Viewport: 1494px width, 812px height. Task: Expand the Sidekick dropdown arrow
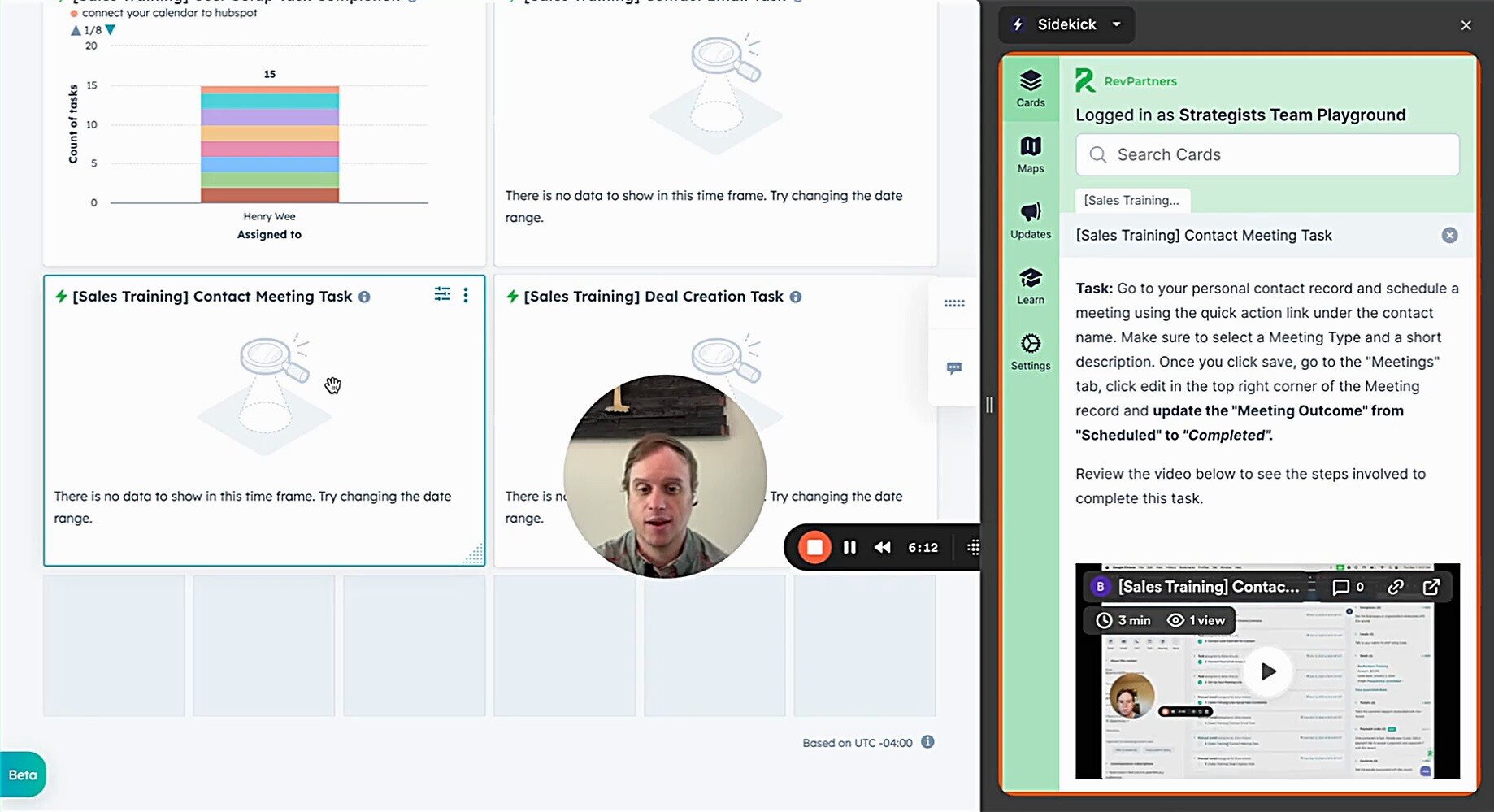1116,24
